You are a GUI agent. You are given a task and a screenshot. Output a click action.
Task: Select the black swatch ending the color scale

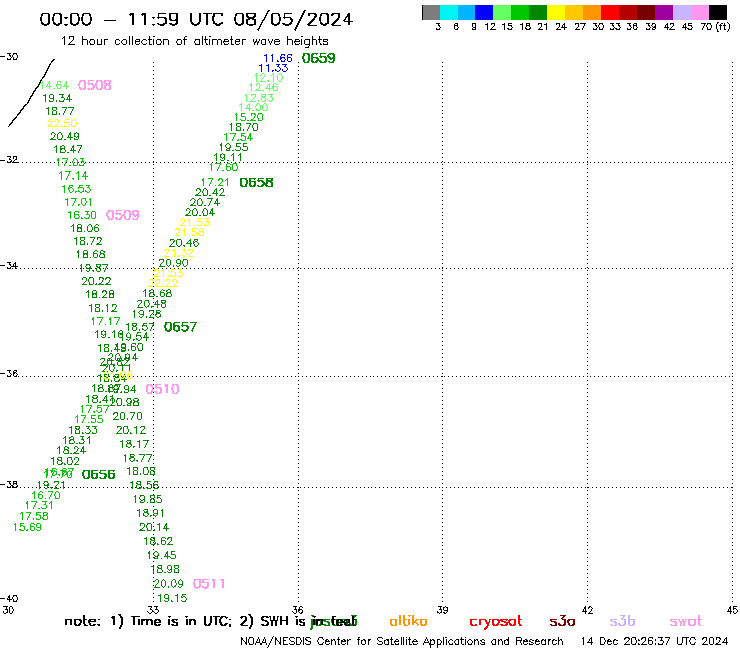[x=717, y=13]
